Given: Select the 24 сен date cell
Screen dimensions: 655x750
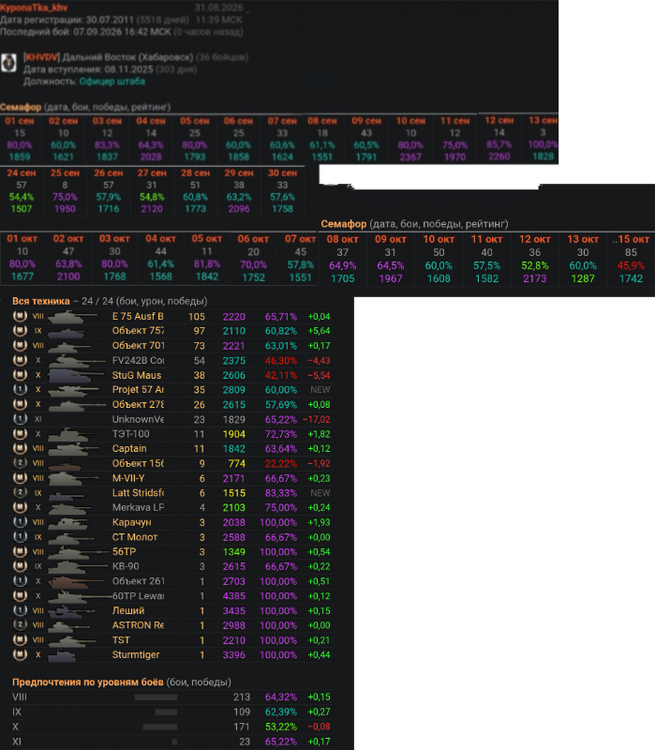Looking at the screenshot, I should (21, 173).
